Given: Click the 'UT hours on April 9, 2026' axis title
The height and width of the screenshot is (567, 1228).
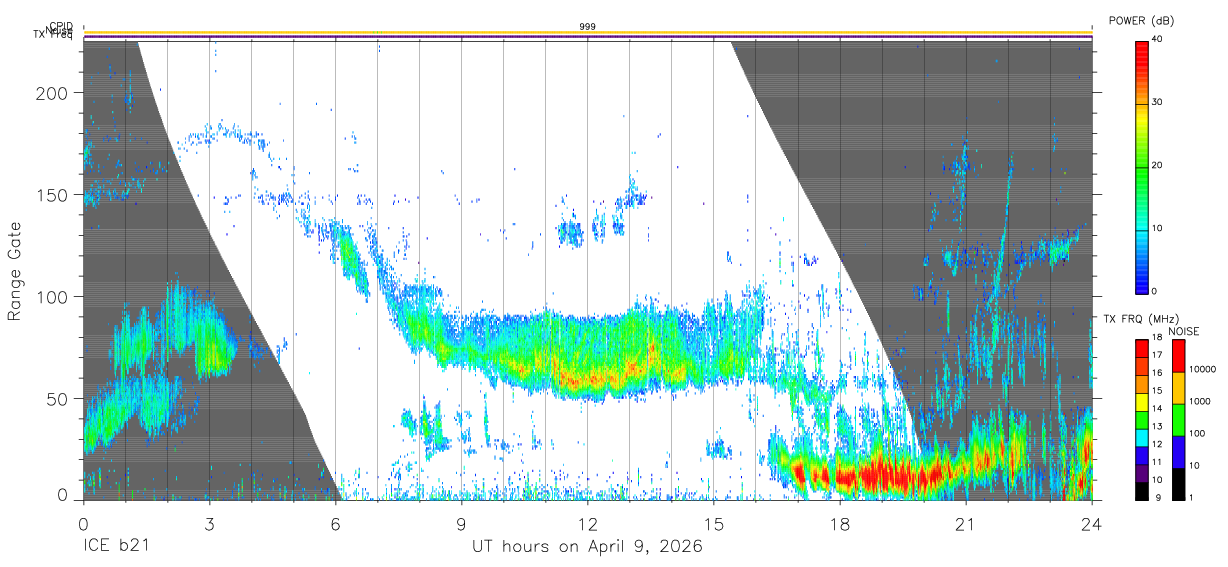Looking at the screenshot, I should click(587, 547).
